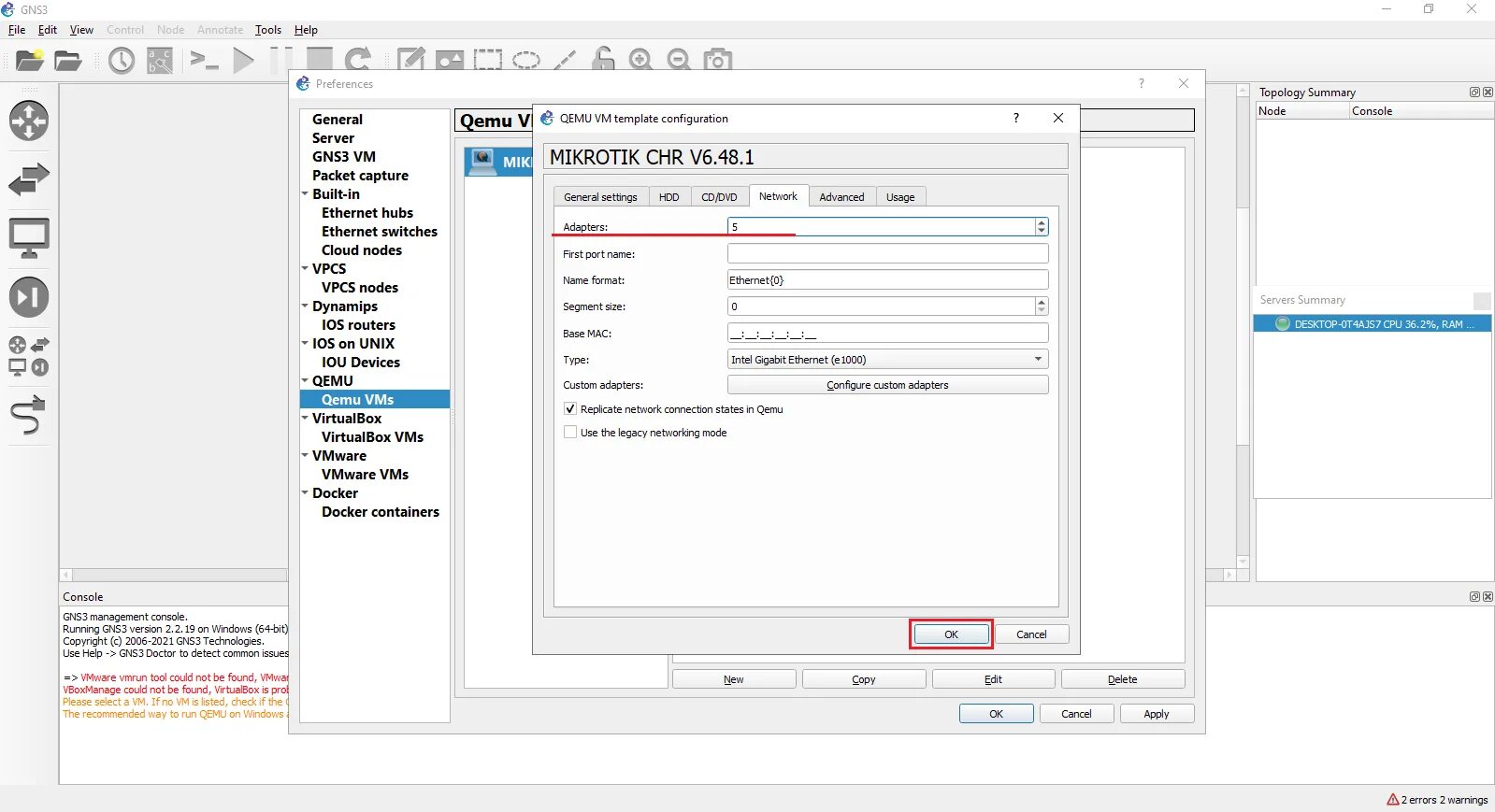The image size is (1495, 812).
Task: Click the Delete template button
Action: 1122,679
